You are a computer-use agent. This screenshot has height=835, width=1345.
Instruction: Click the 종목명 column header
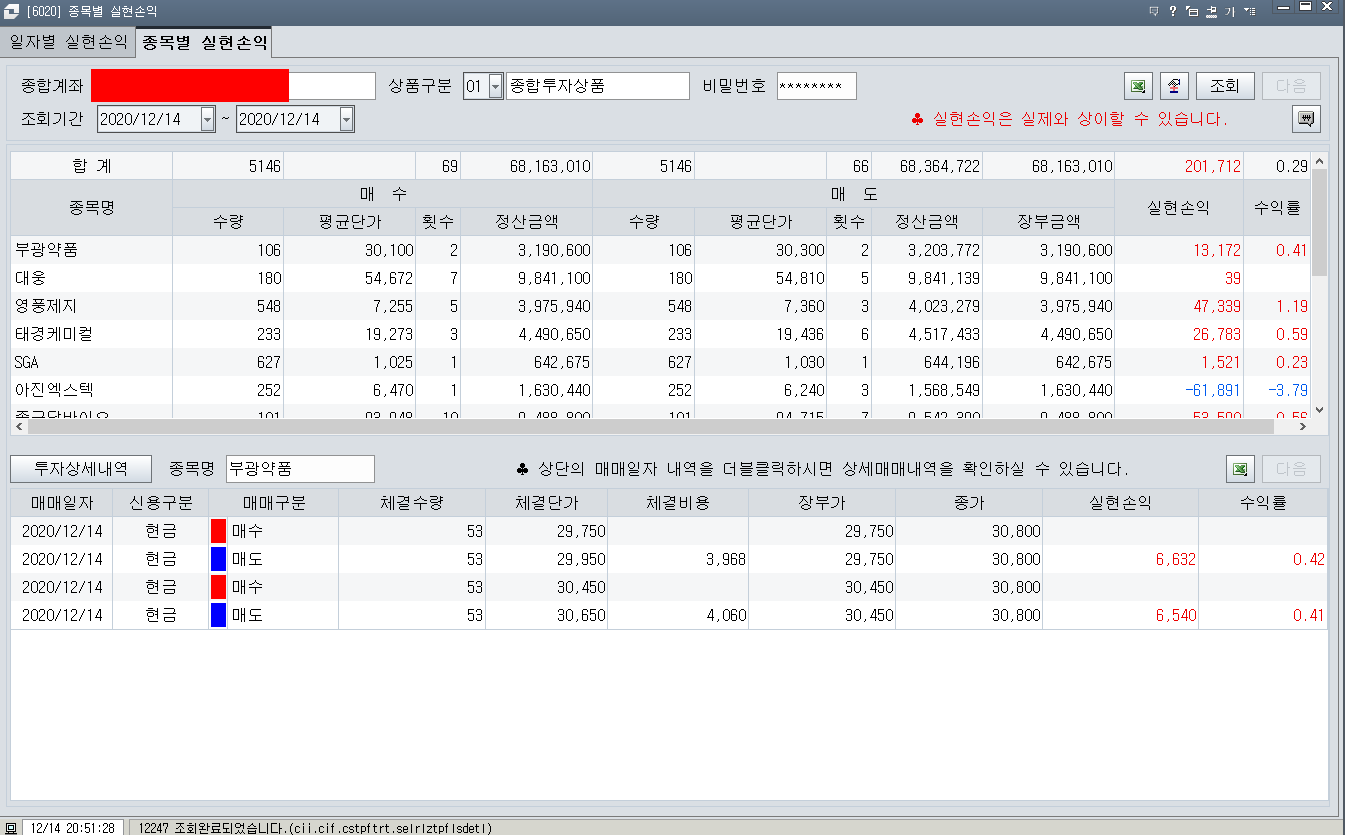pyautogui.click(x=92, y=208)
